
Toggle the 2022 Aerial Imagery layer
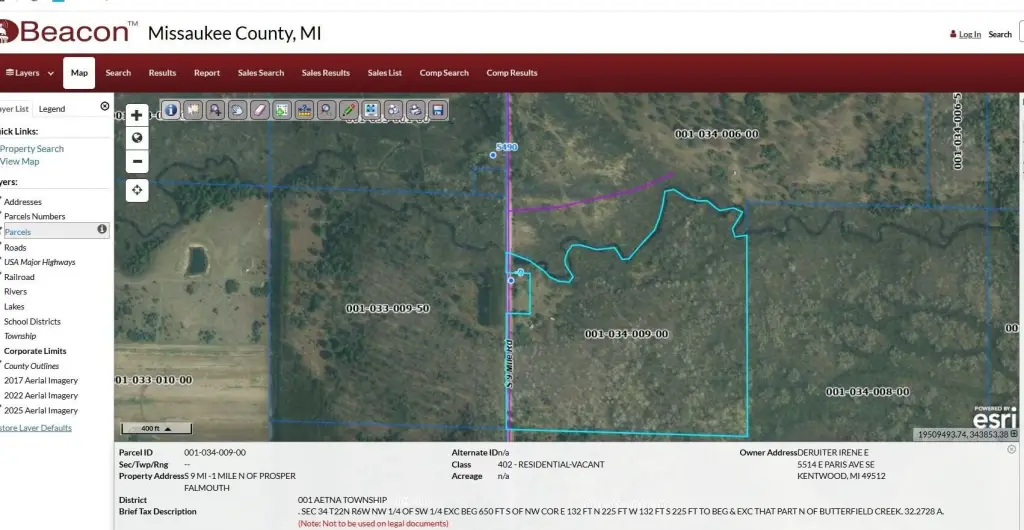click(x=40, y=395)
